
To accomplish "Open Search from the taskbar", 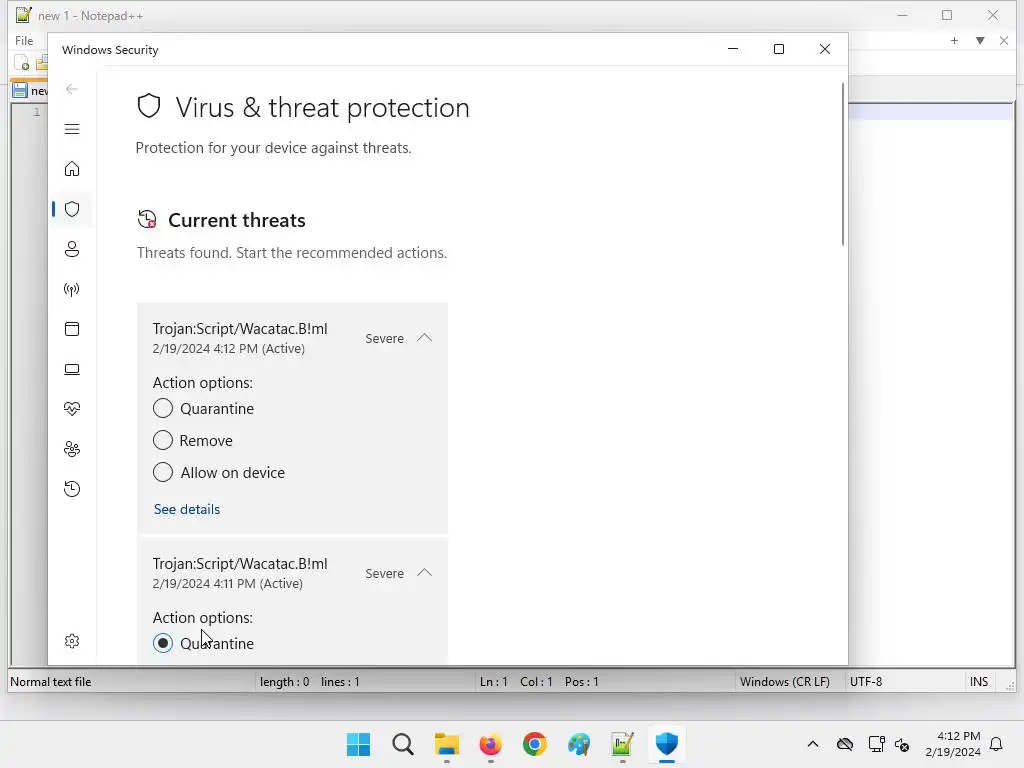I will [403, 744].
